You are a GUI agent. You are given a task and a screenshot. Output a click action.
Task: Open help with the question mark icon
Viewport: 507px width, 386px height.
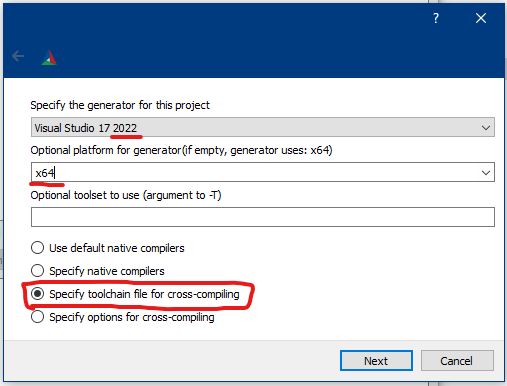pos(436,18)
